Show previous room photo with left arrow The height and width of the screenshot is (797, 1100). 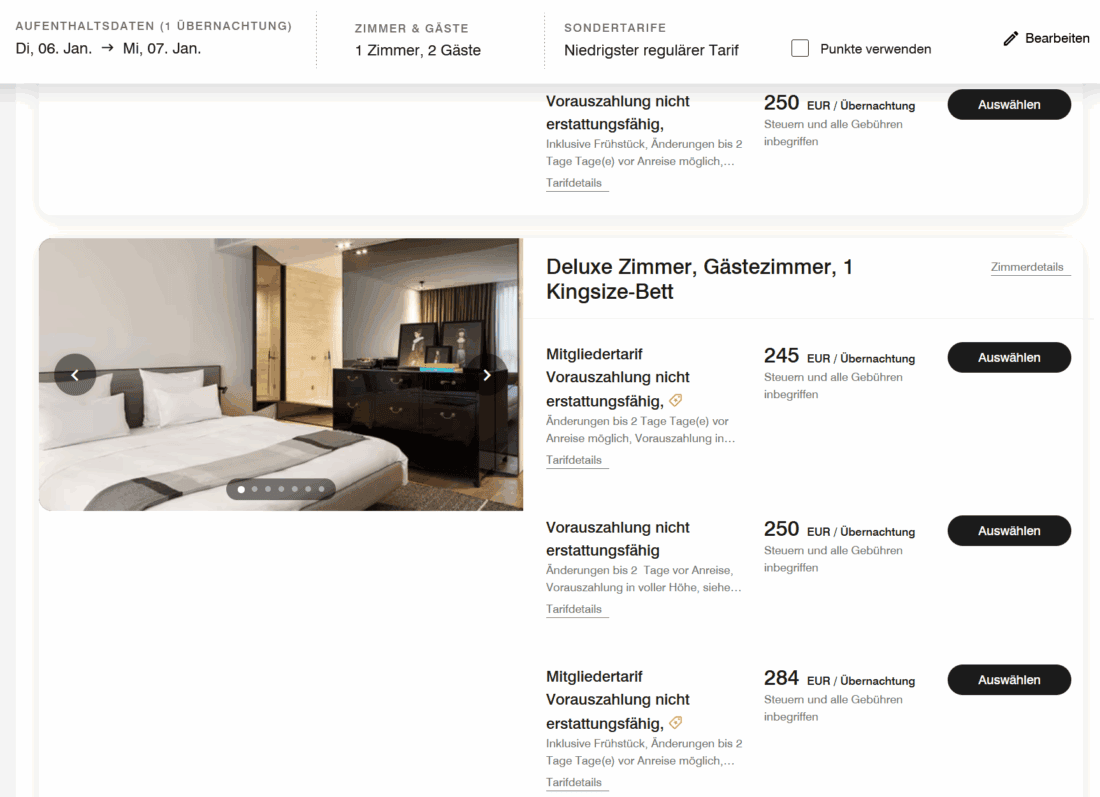75,375
